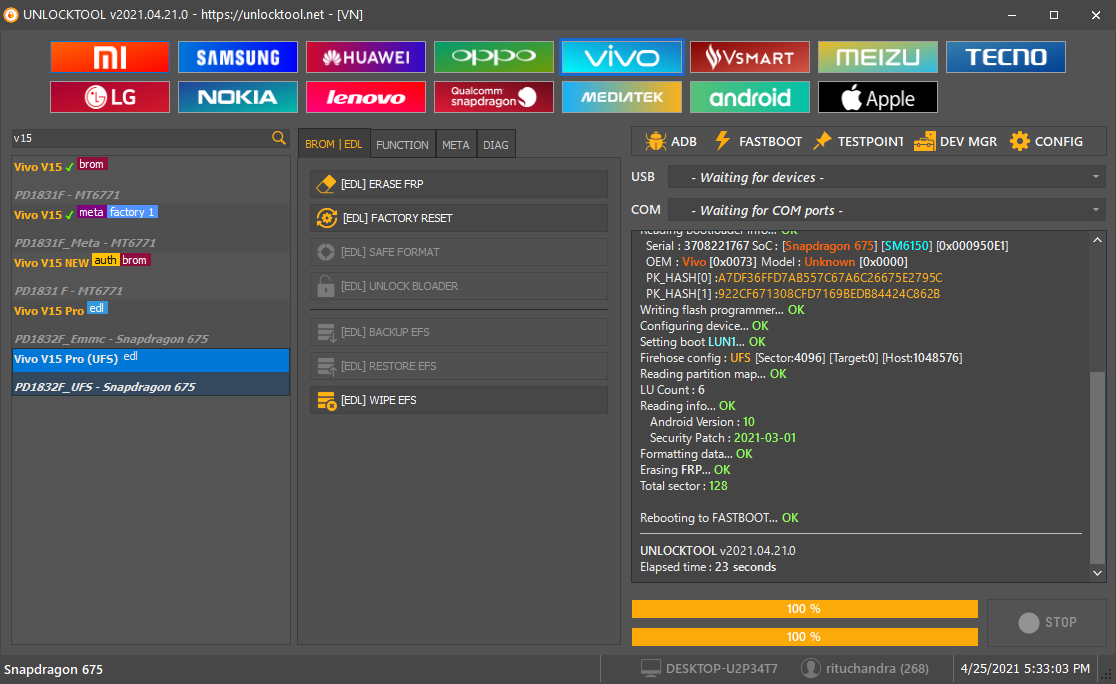Open DEV MGR device manager
Viewport: 1116px width, 684px height.
[955, 142]
